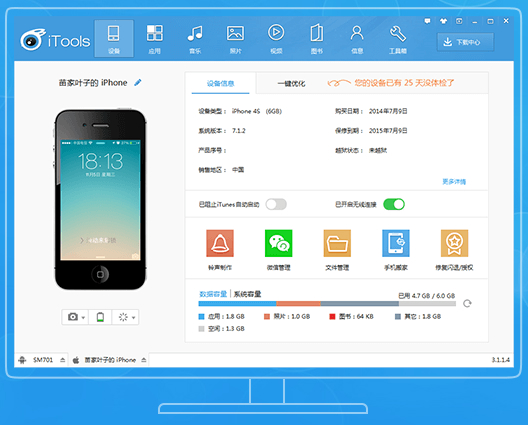Viewport: 528px width, 425px height.
Task: Click the battery icon below the phone
Action: (x=100, y=317)
